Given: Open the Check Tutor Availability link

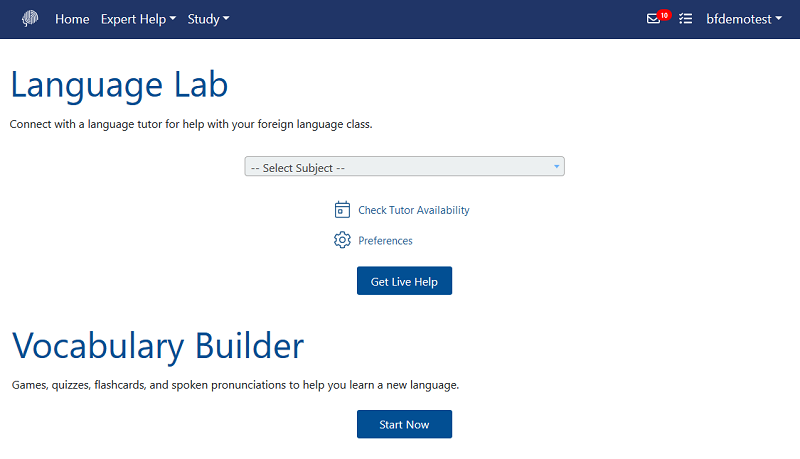Looking at the screenshot, I should [413, 210].
